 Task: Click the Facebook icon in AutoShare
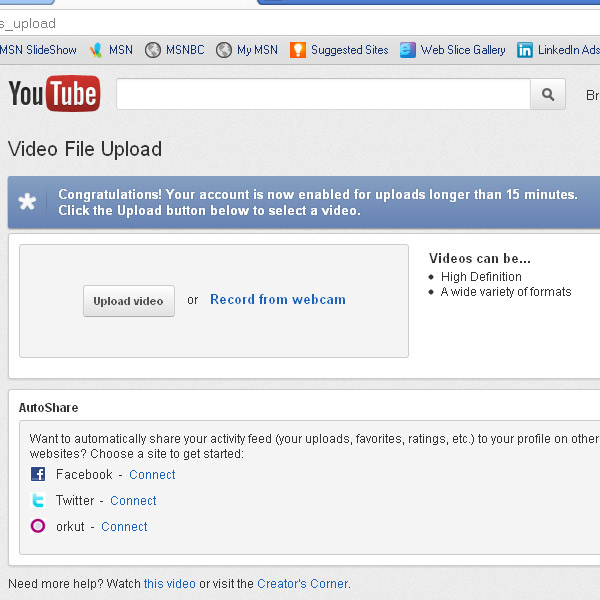38,474
